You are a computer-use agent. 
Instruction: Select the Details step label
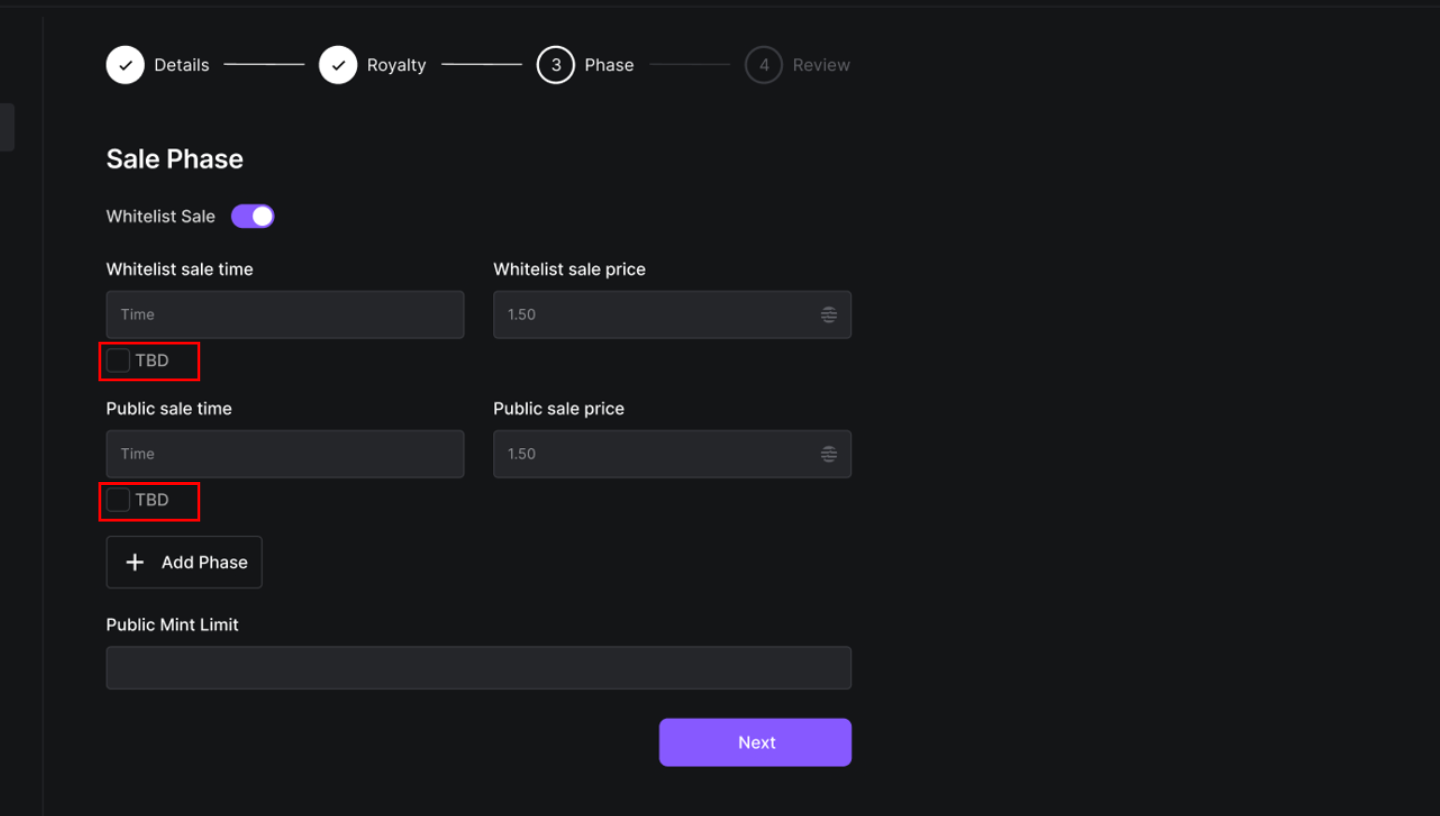tap(181, 65)
